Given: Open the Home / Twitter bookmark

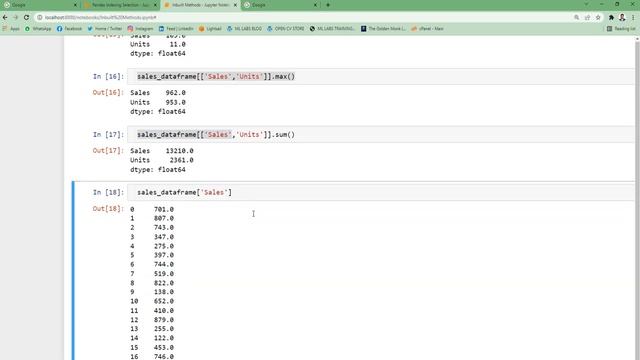Looking at the screenshot, I should (104, 29).
